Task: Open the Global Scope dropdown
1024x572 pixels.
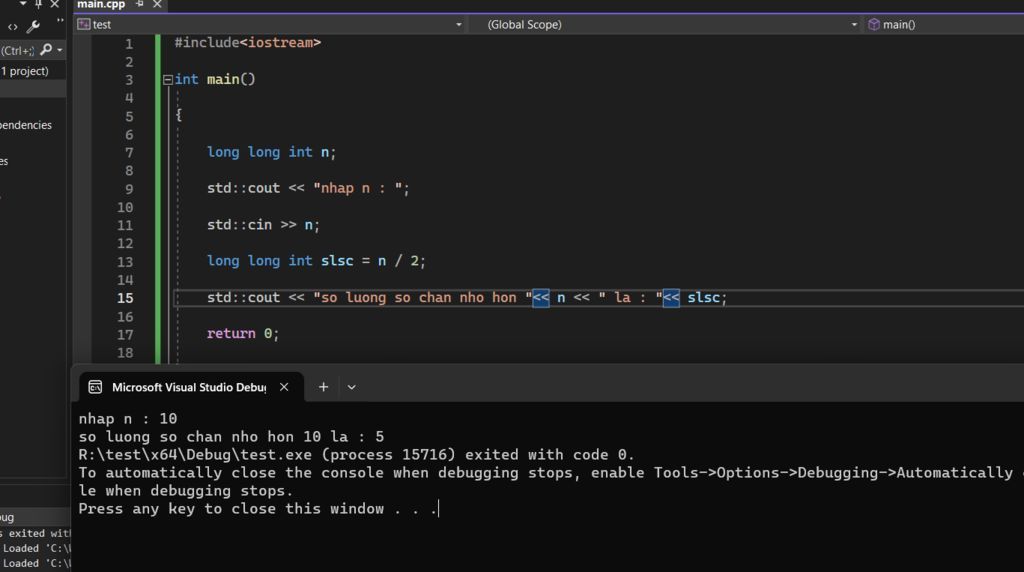Action: (x=671, y=25)
